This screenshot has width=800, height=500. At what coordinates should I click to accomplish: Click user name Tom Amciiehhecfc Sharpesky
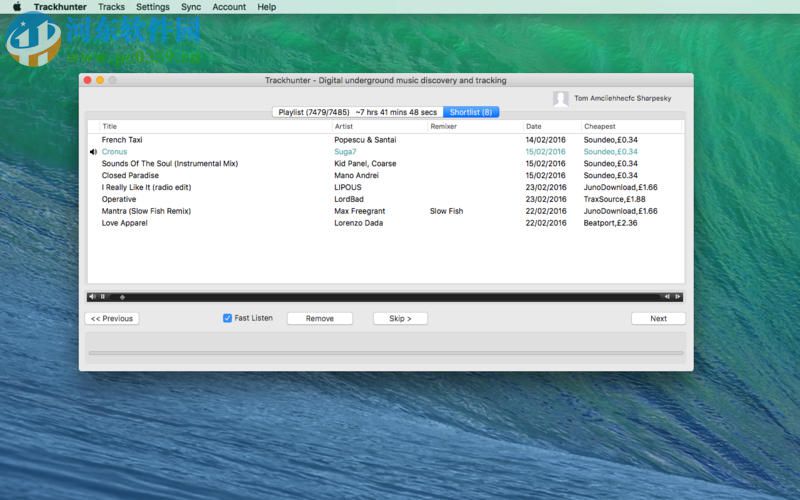[622, 98]
